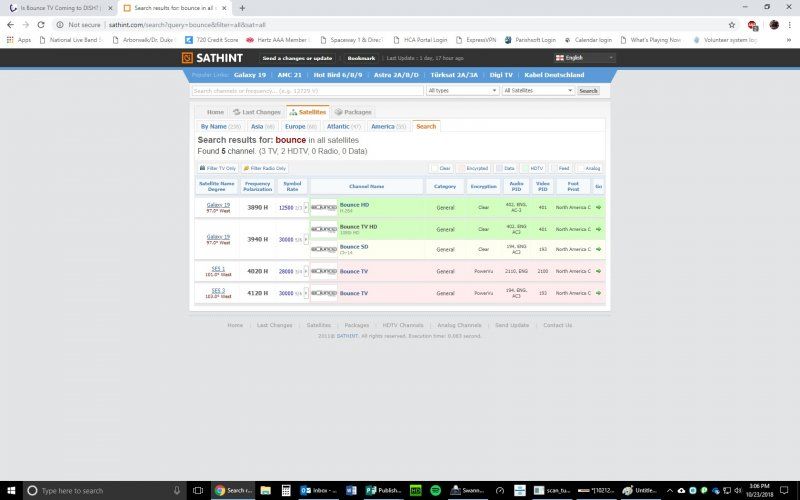Open a new browser tab

click(242, 8)
